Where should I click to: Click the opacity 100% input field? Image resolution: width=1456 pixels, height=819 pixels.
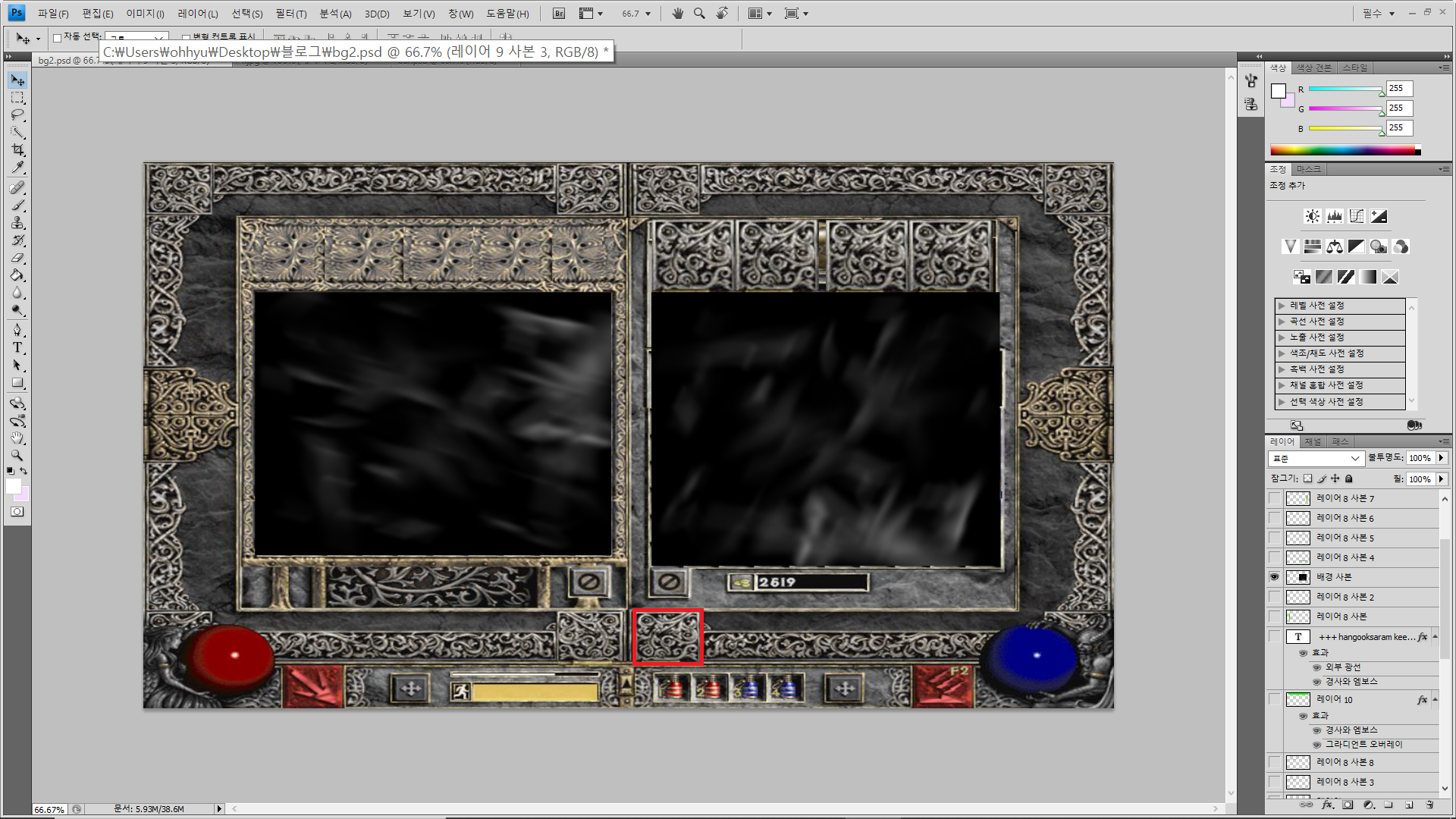1419,459
